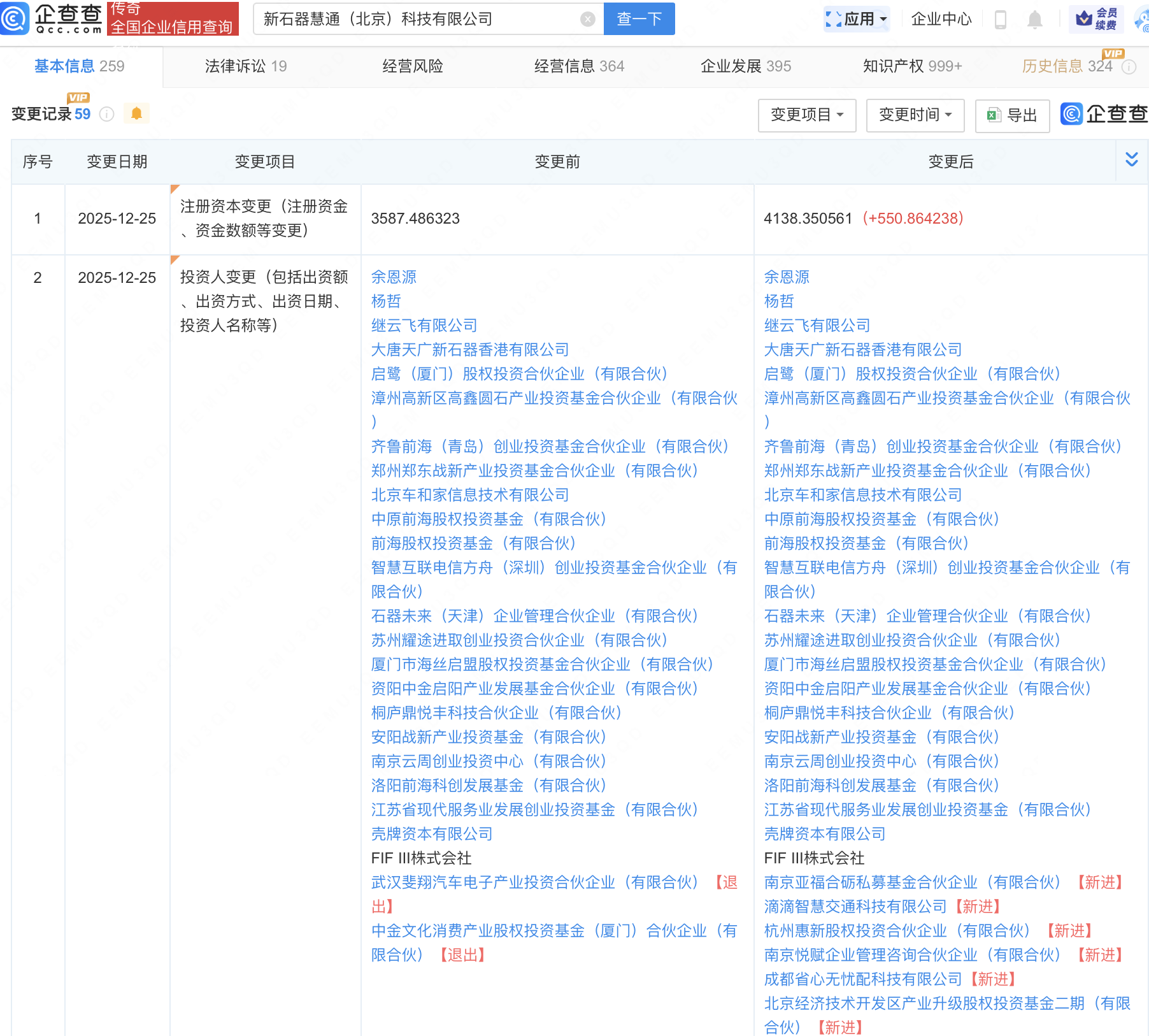Switch to the 知识产权 tab
1149x1036 pixels.
pyautogui.click(x=911, y=66)
